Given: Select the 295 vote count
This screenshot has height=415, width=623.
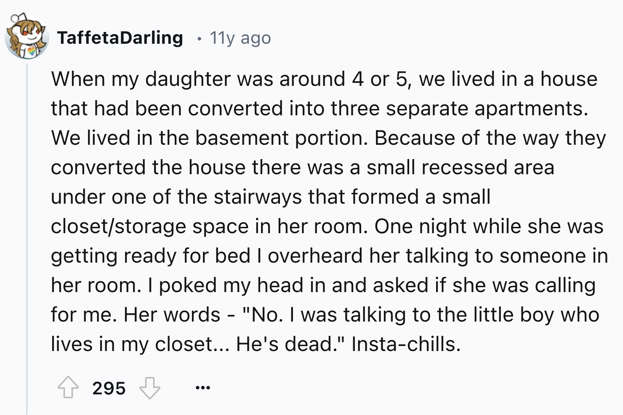Looking at the screenshot, I should pos(109,388).
